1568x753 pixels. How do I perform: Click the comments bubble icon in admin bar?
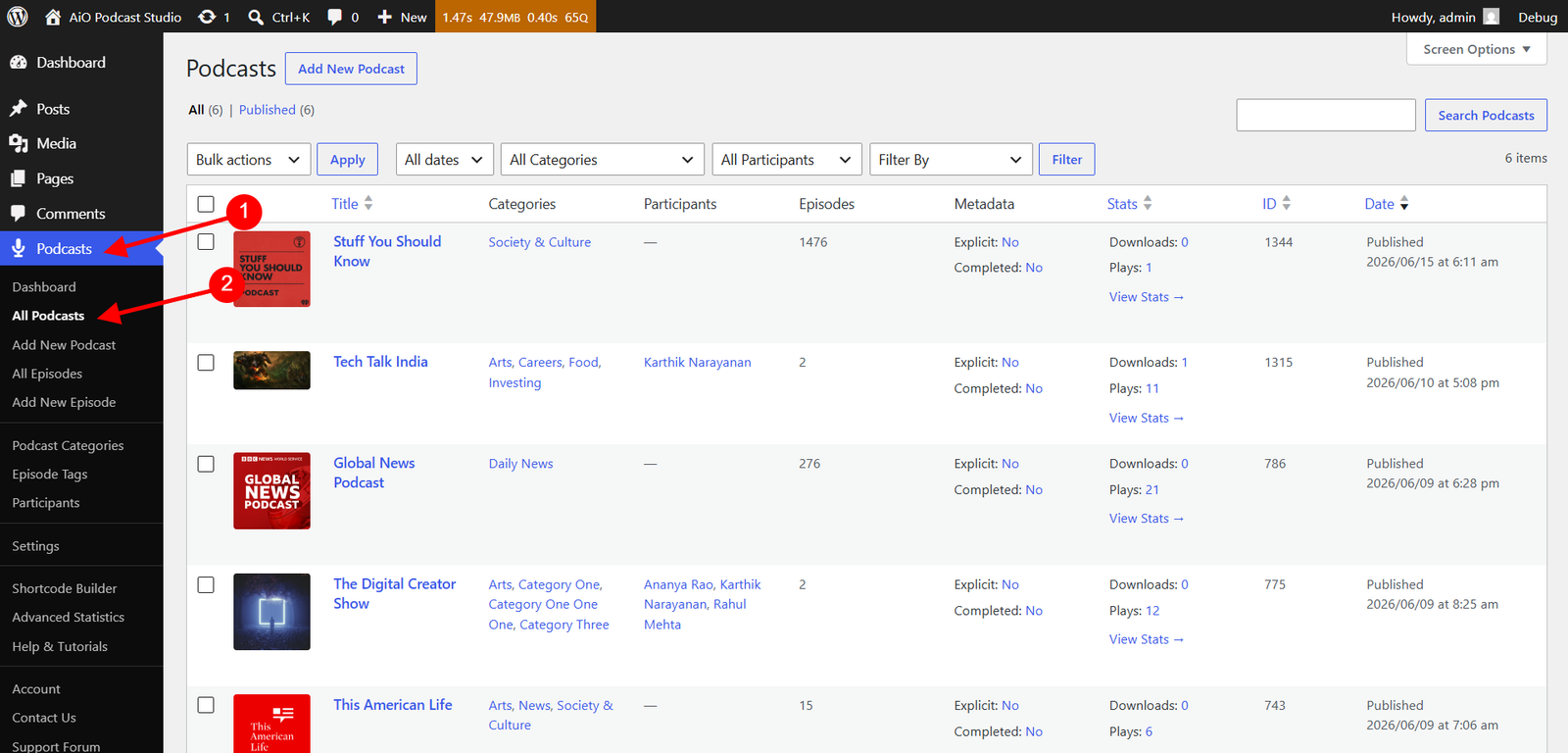pos(335,17)
